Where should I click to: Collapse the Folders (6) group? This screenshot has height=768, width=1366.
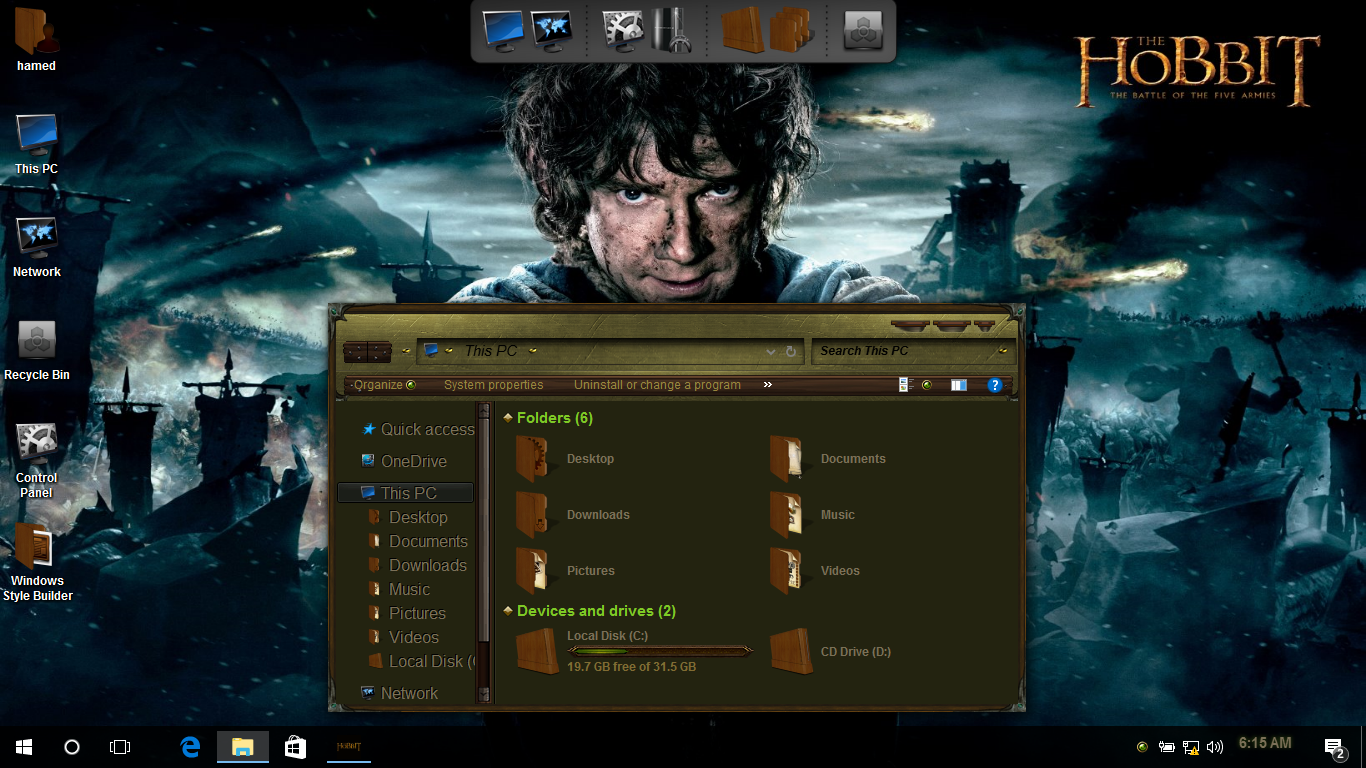[x=508, y=418]
